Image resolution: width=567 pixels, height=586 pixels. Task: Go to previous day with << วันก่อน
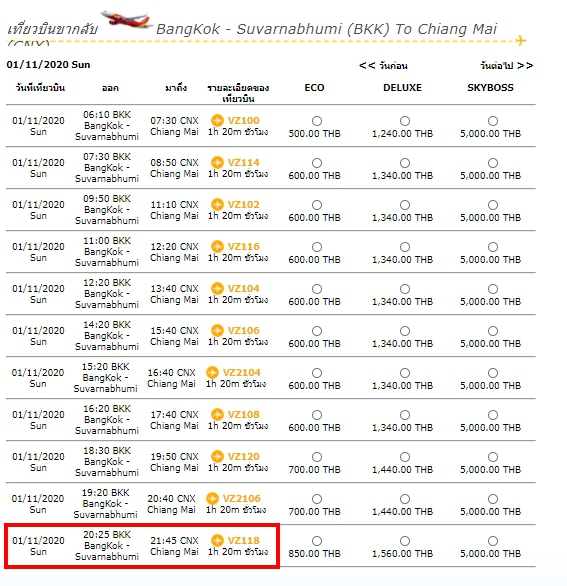[x=383, y=66]
